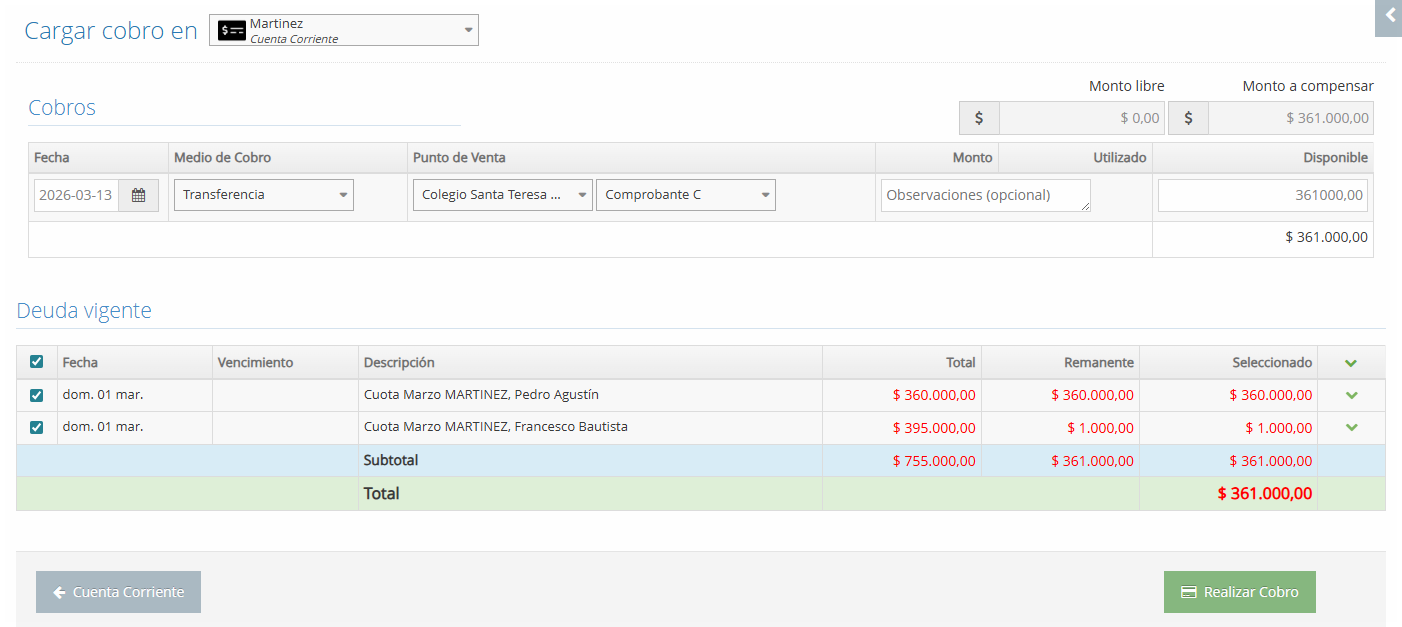The image size is (1402, 627).
Task: Click green chevron in debt table header
Action: coord(1352,363)
